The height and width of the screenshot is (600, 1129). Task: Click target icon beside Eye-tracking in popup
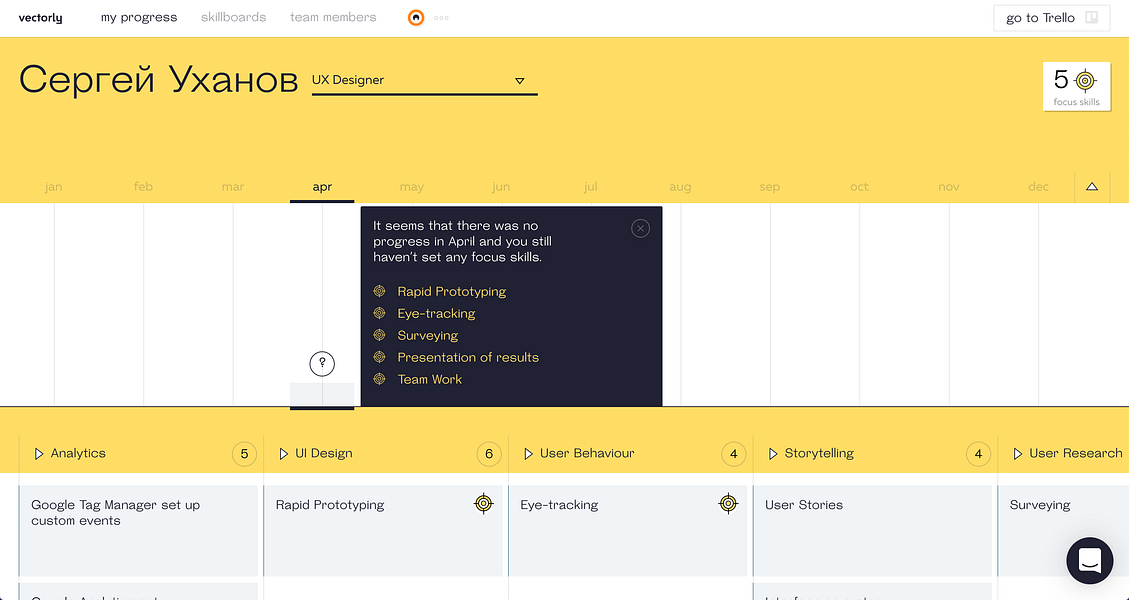(379, 313)
